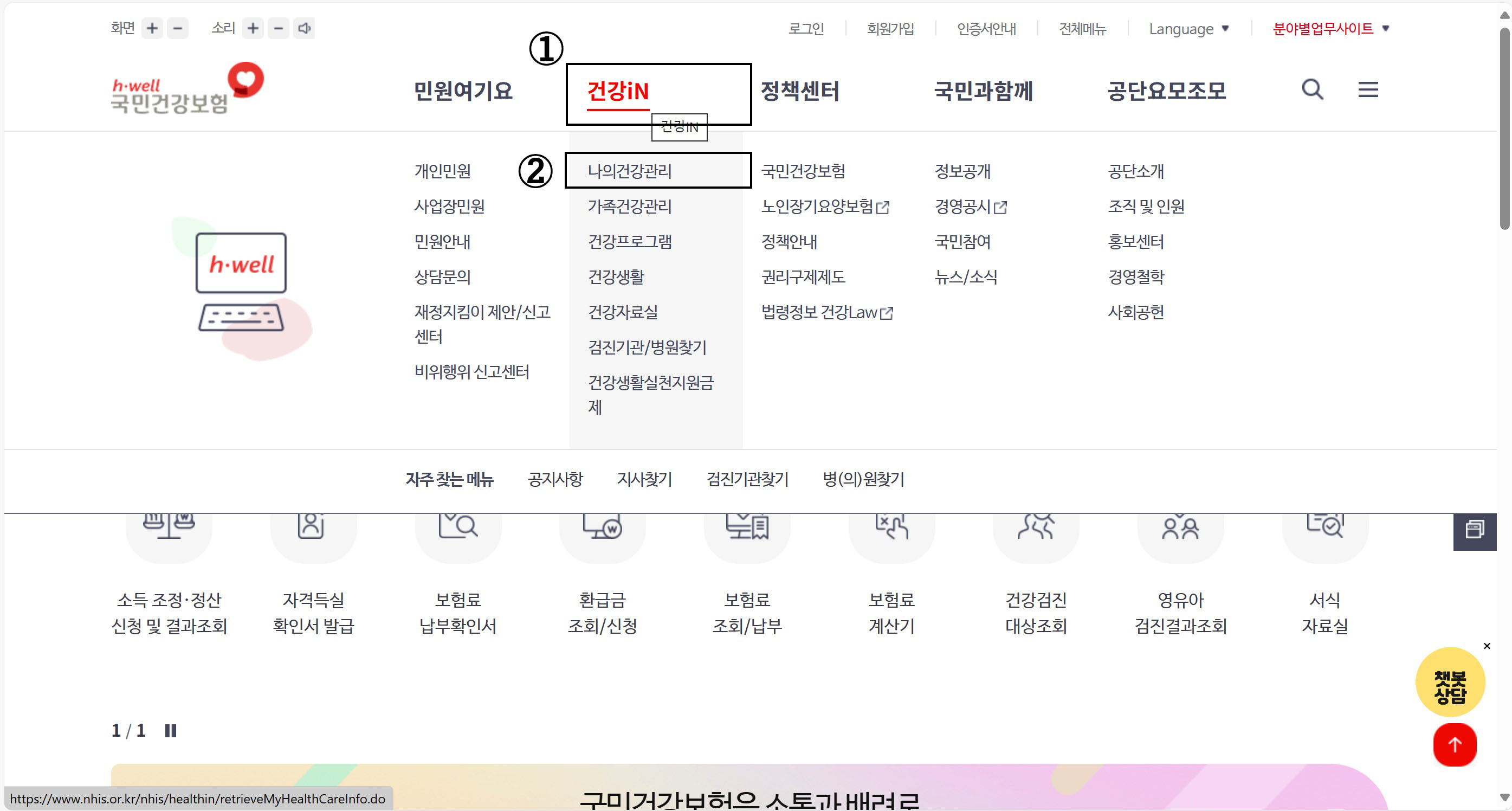This screenshot has height=811, width=1512.
Task: Open the 노인장기요양보험 external link
Action: pyautogui.click(x=825, y=206)
